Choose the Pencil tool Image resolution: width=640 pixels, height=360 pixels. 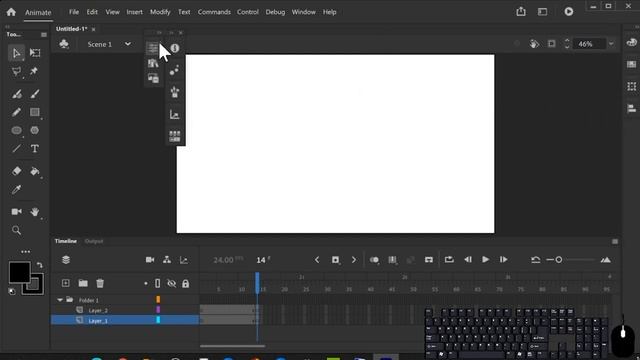coord(16,112)
